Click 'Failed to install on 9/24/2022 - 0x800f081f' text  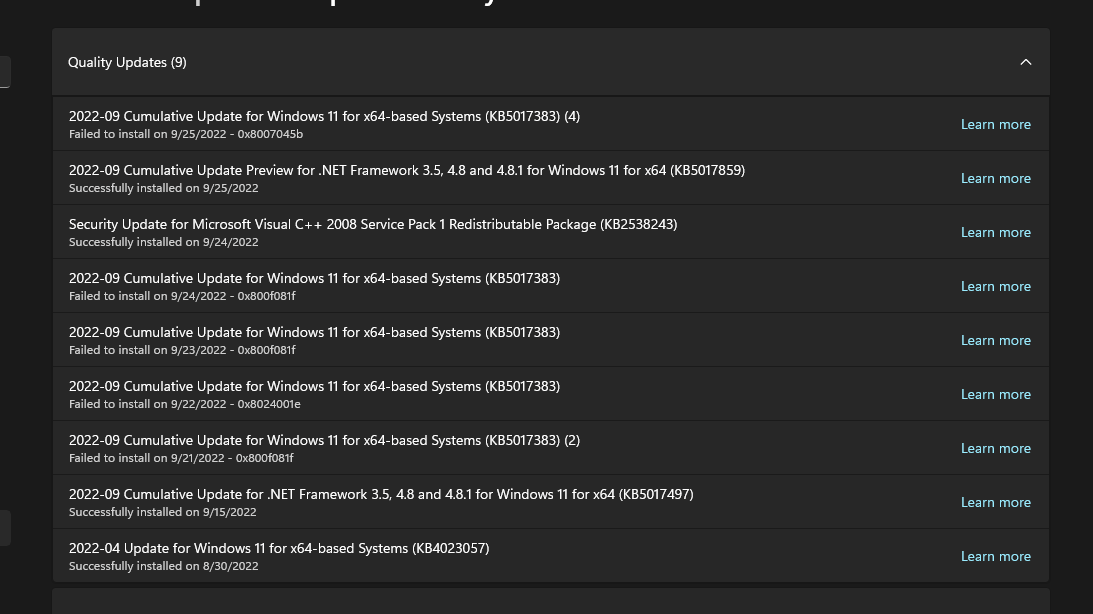[182, 296]
